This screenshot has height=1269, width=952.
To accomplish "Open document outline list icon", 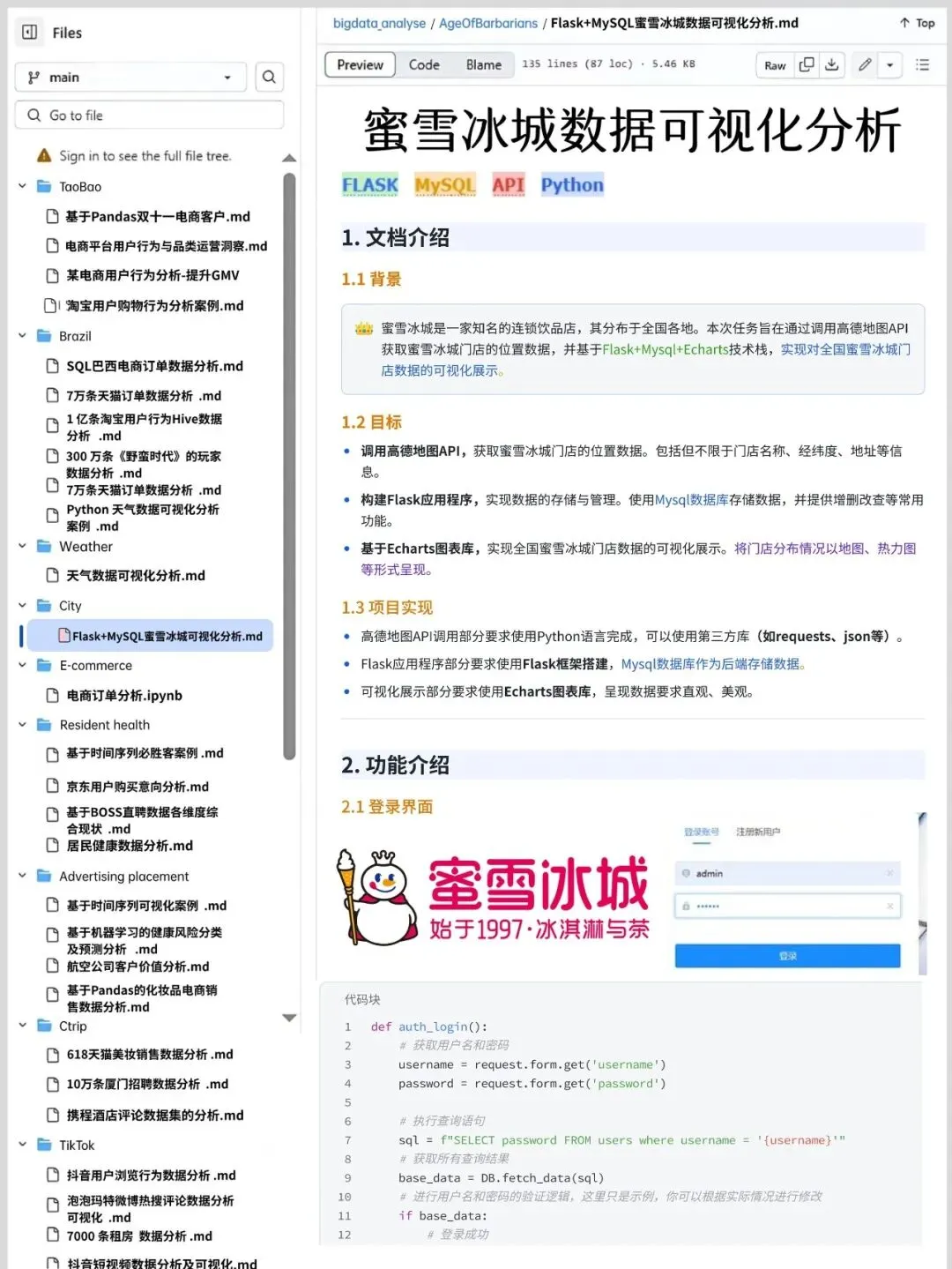I will tap(923, 65).
